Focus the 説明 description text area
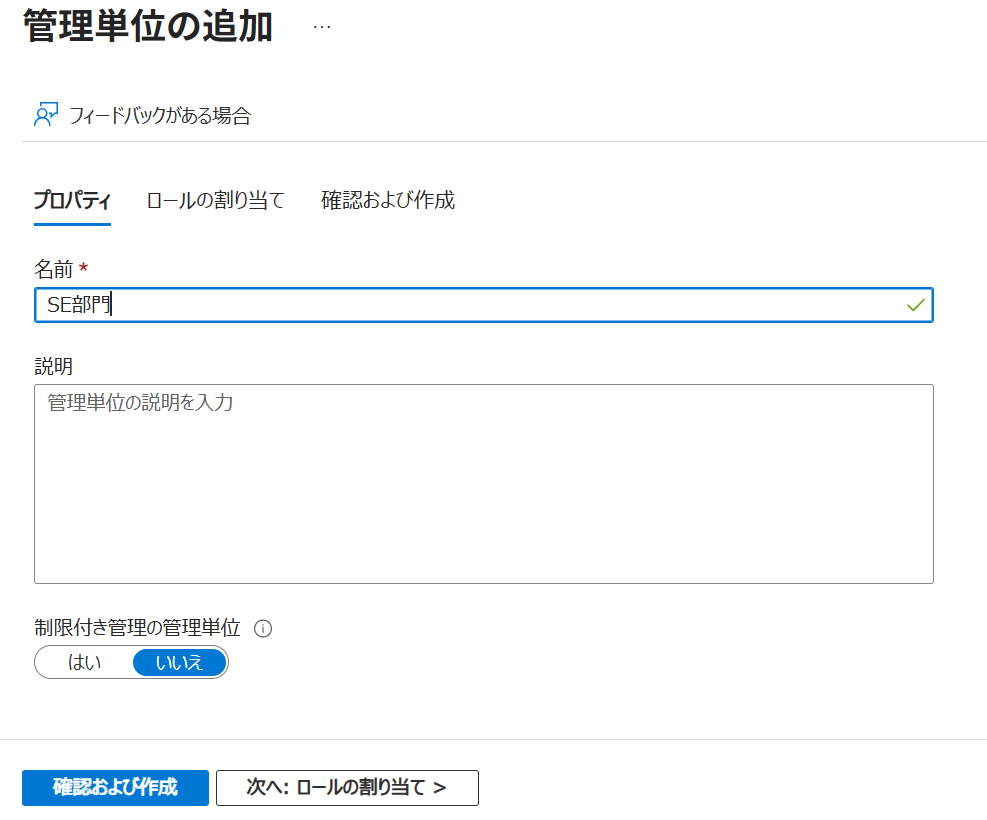Viewport: 987px width, 820px height. (483, 483)
